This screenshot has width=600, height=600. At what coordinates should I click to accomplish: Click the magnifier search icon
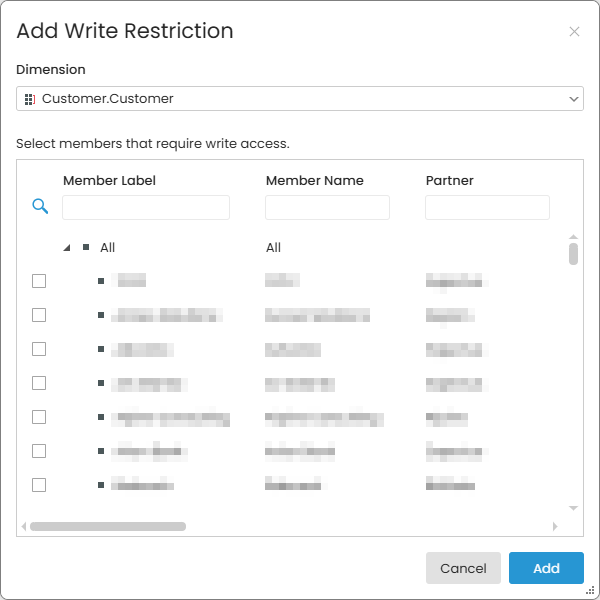(40, 206)
